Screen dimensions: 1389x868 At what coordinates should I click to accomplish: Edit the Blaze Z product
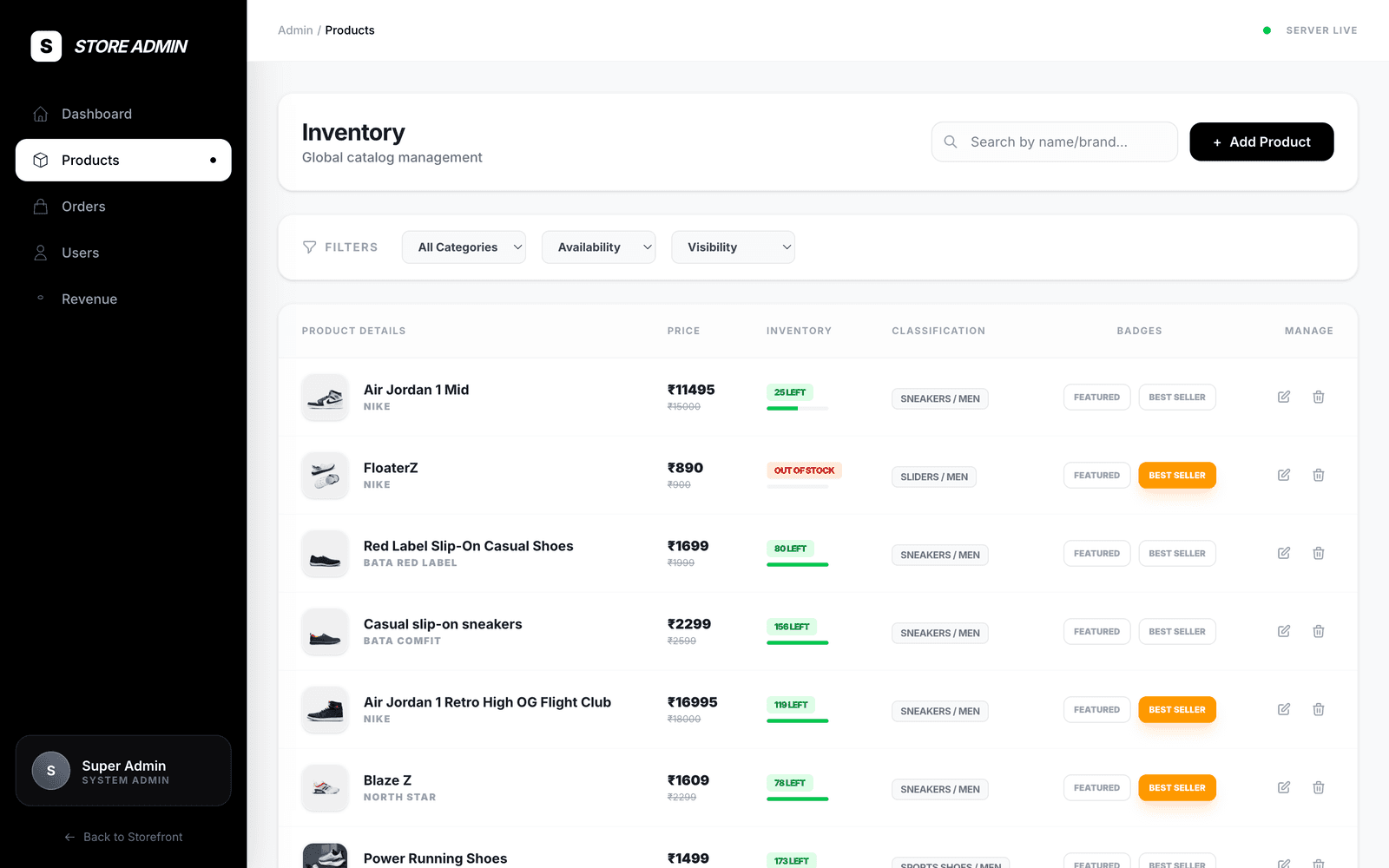(1284, 787)
